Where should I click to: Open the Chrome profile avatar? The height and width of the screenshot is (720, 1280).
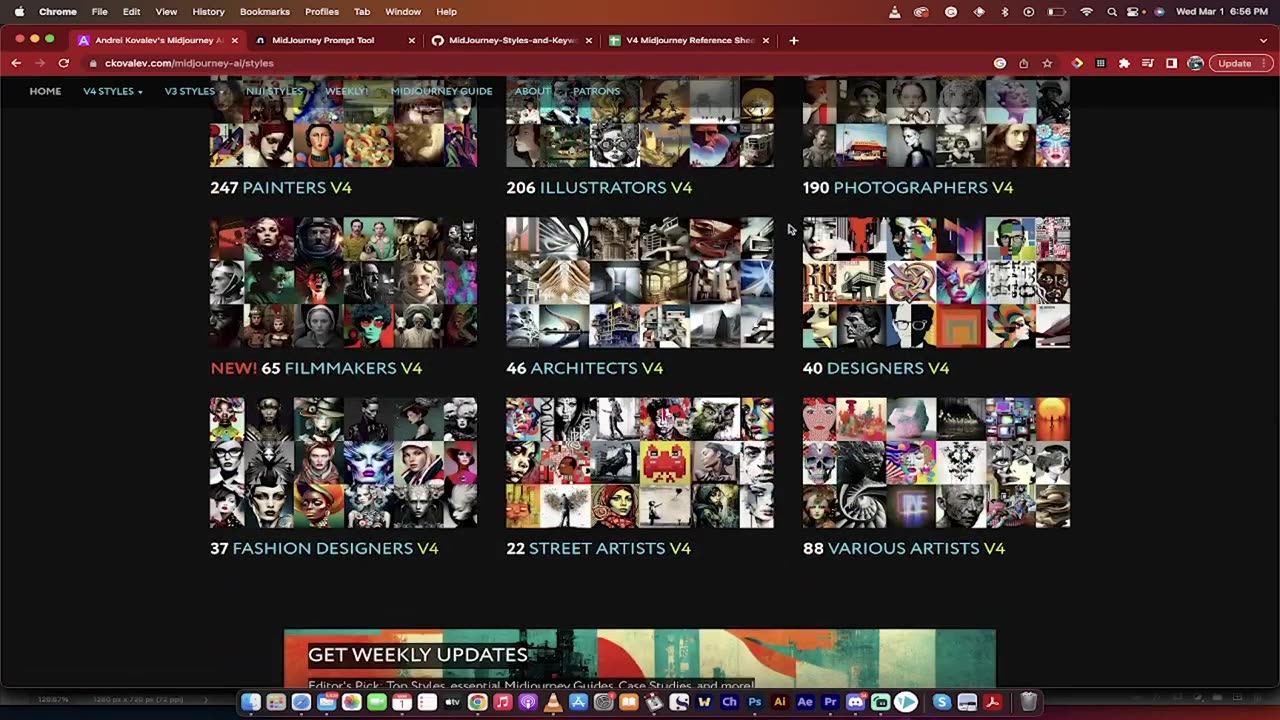coord(1195,63)
